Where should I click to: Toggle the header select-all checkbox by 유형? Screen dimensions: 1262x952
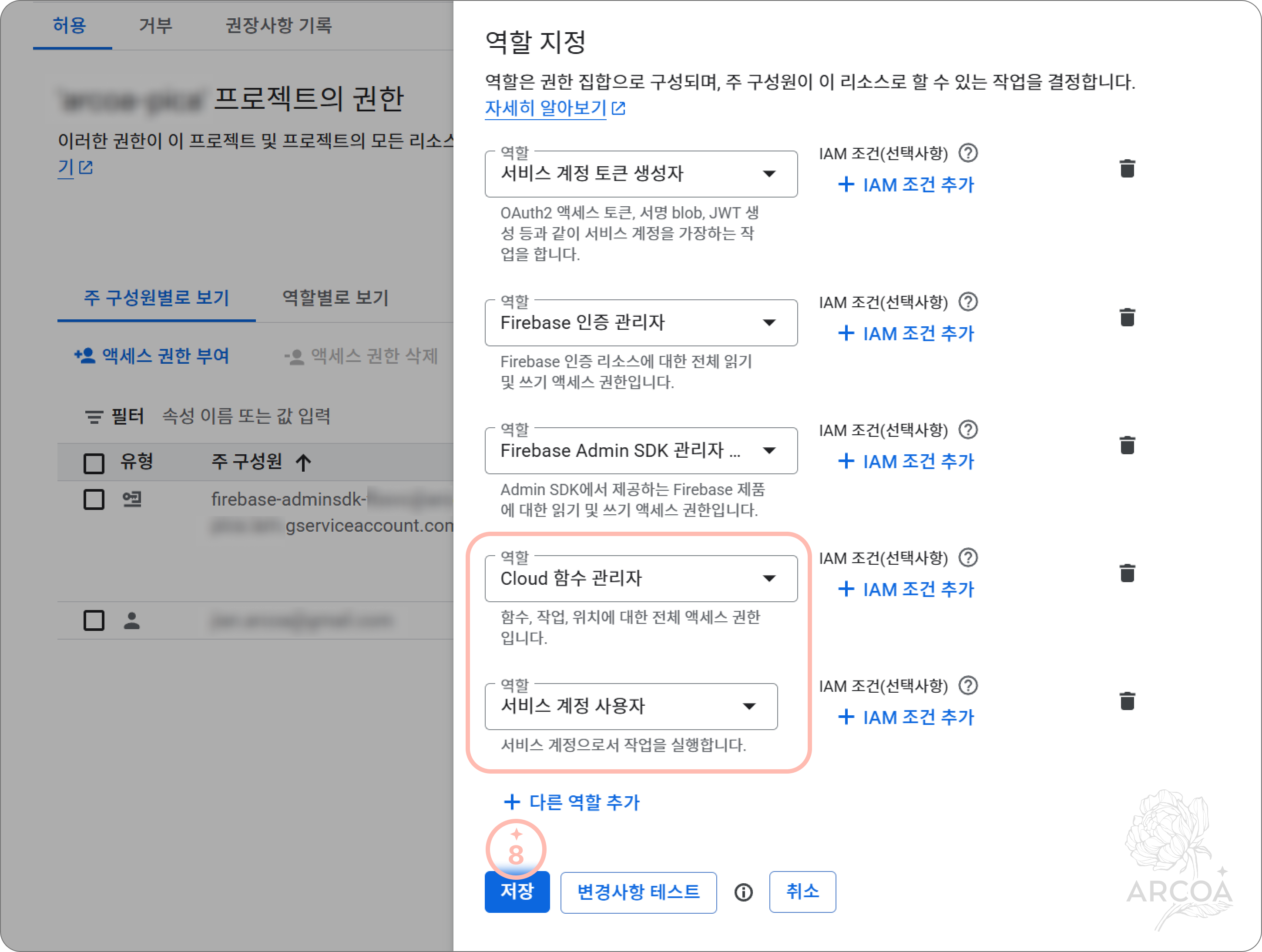94,463
